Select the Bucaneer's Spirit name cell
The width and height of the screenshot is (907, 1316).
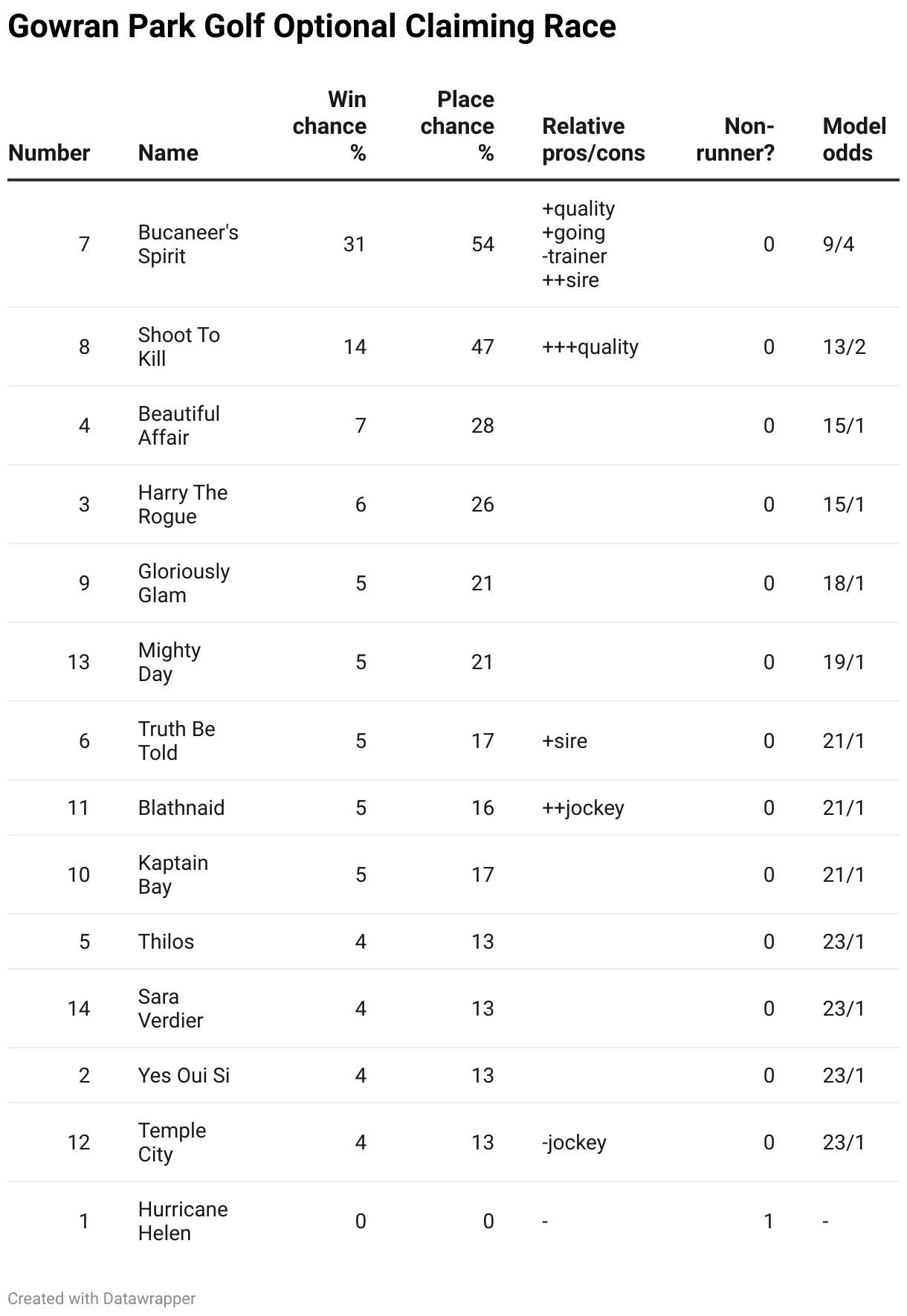(x=188, y=245)
